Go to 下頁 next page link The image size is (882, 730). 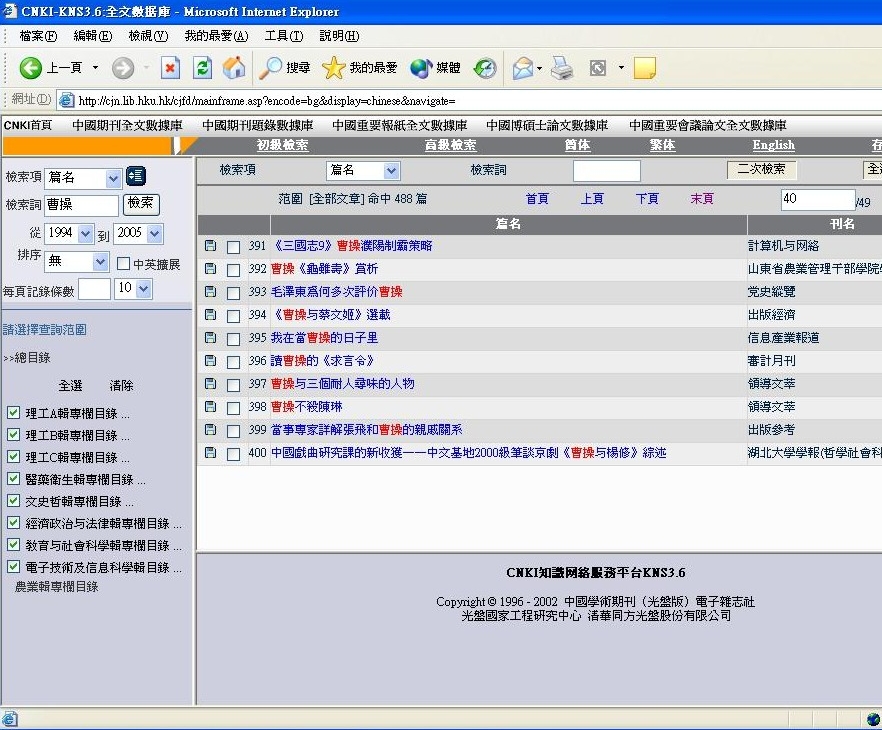(x=647, y=199)
